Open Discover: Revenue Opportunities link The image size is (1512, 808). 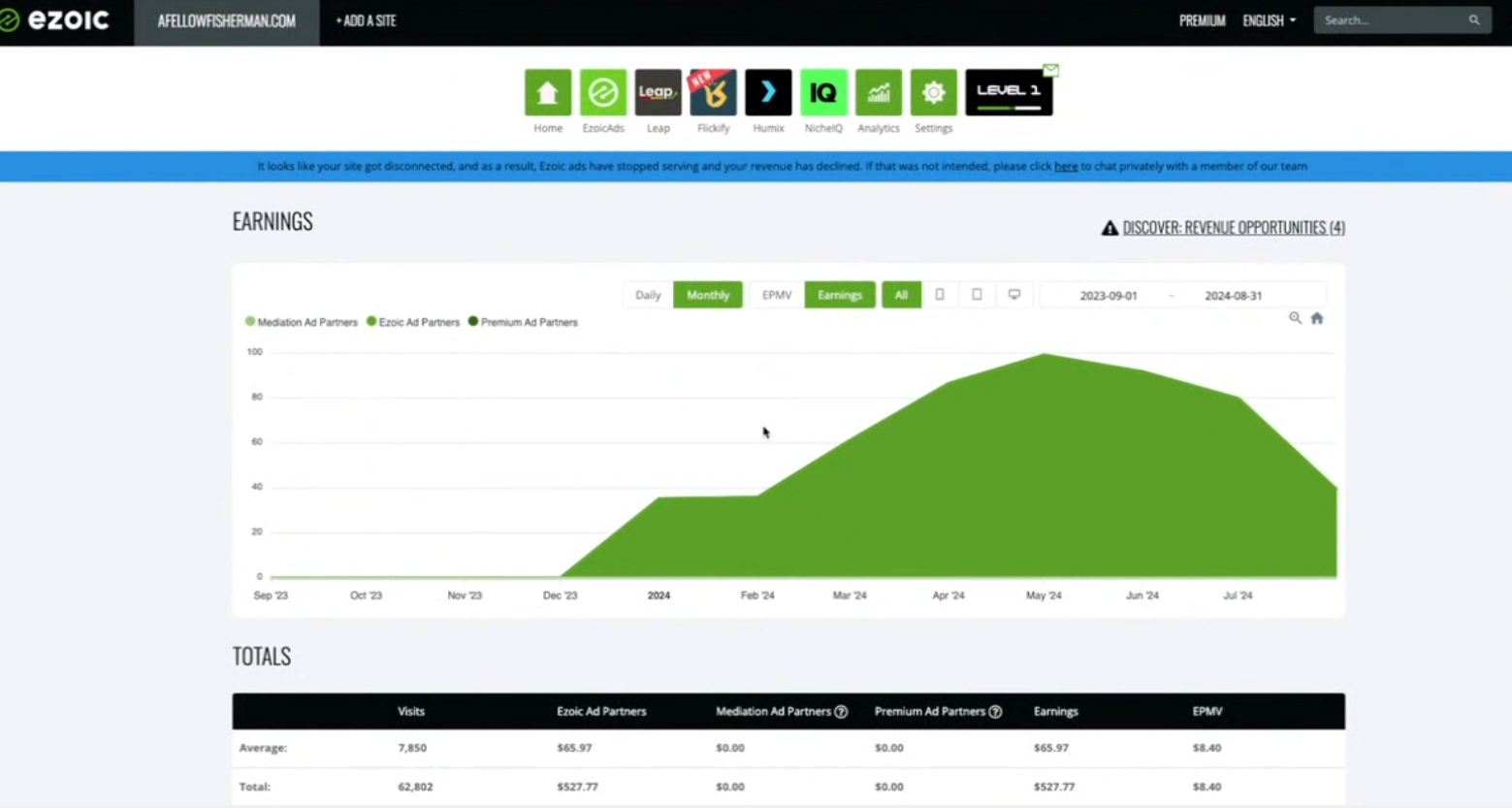[1234, 228]
